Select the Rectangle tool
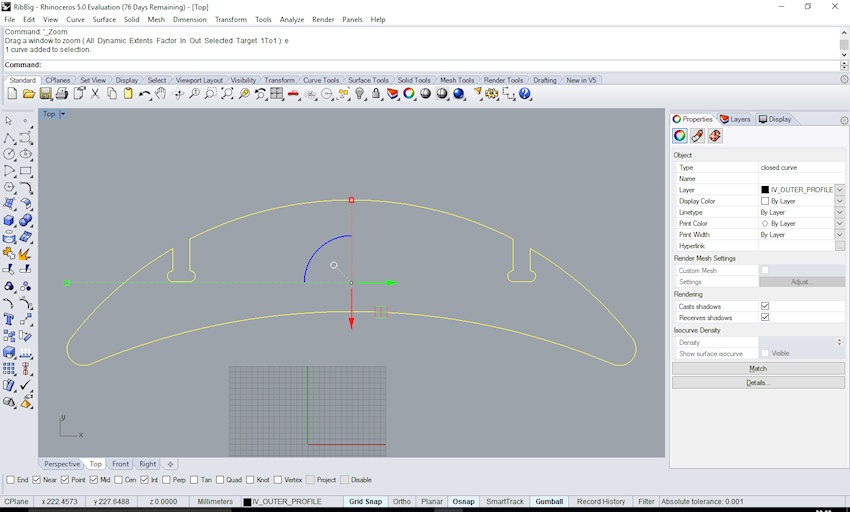The height and width of the screenshot is (512, 850). [x=25, y=171]
